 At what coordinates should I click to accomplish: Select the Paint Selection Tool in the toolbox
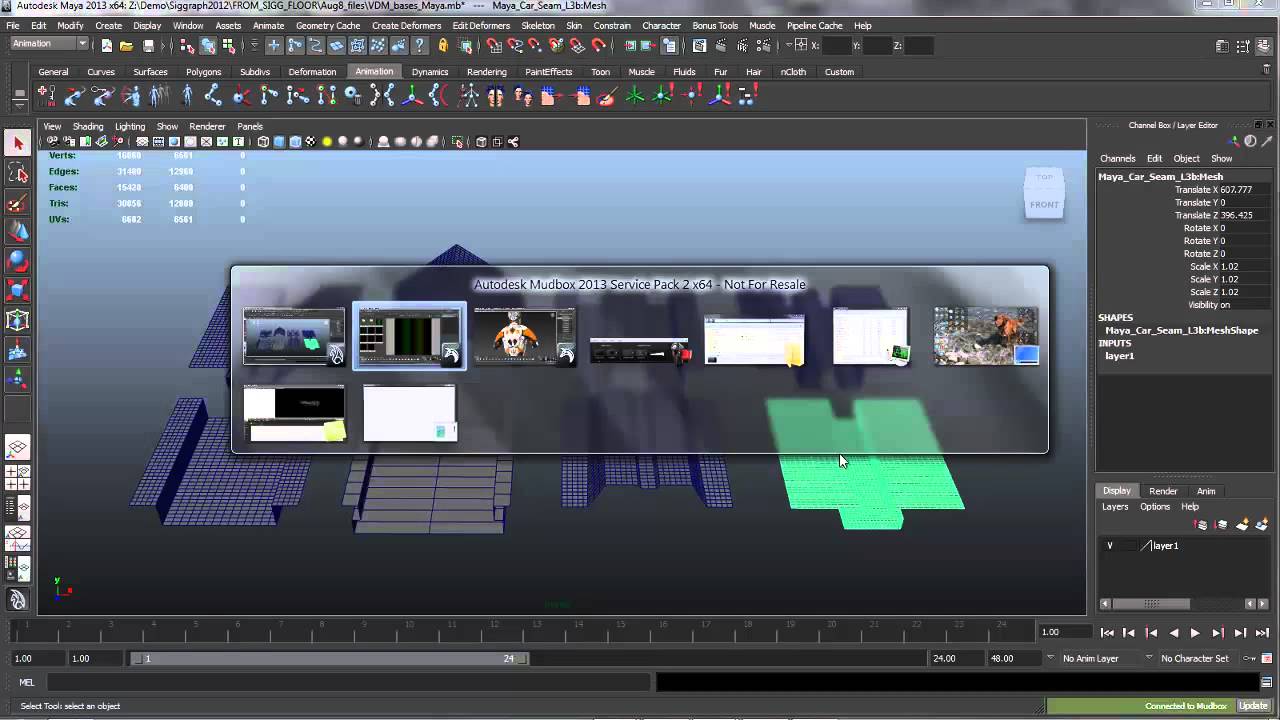point(17,203)
